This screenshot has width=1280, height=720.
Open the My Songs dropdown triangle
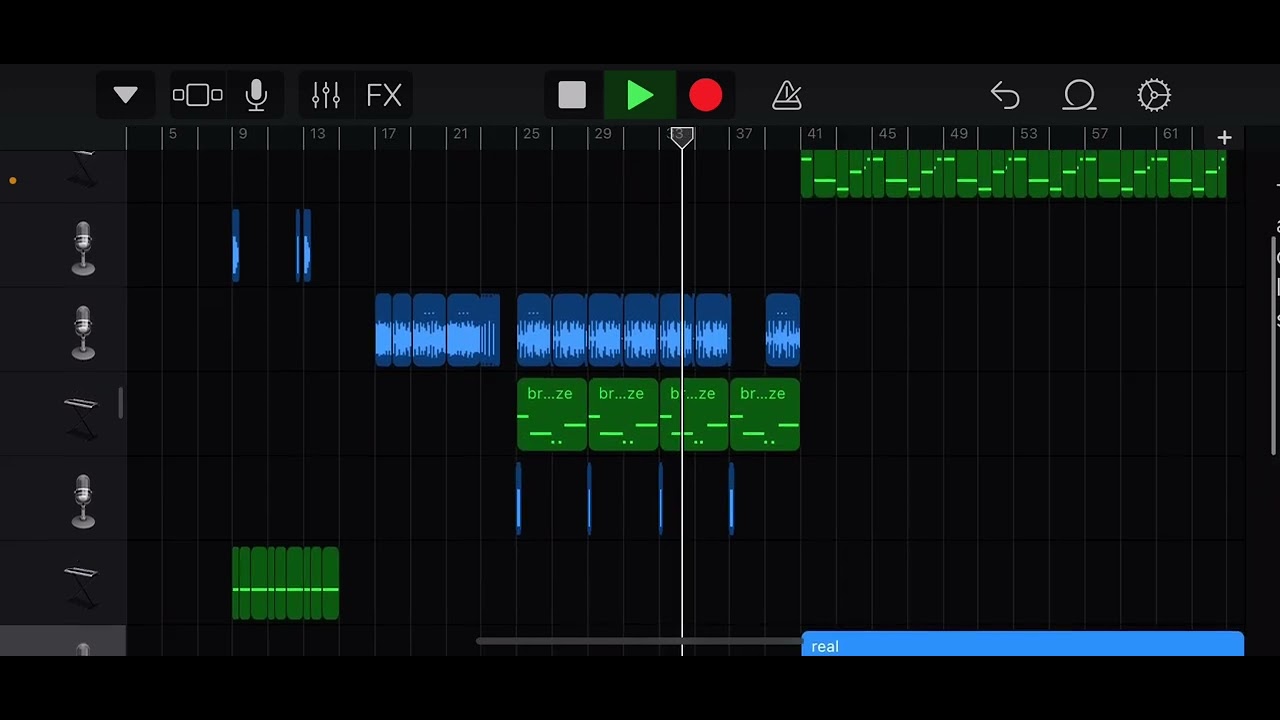tap(125, 95)
